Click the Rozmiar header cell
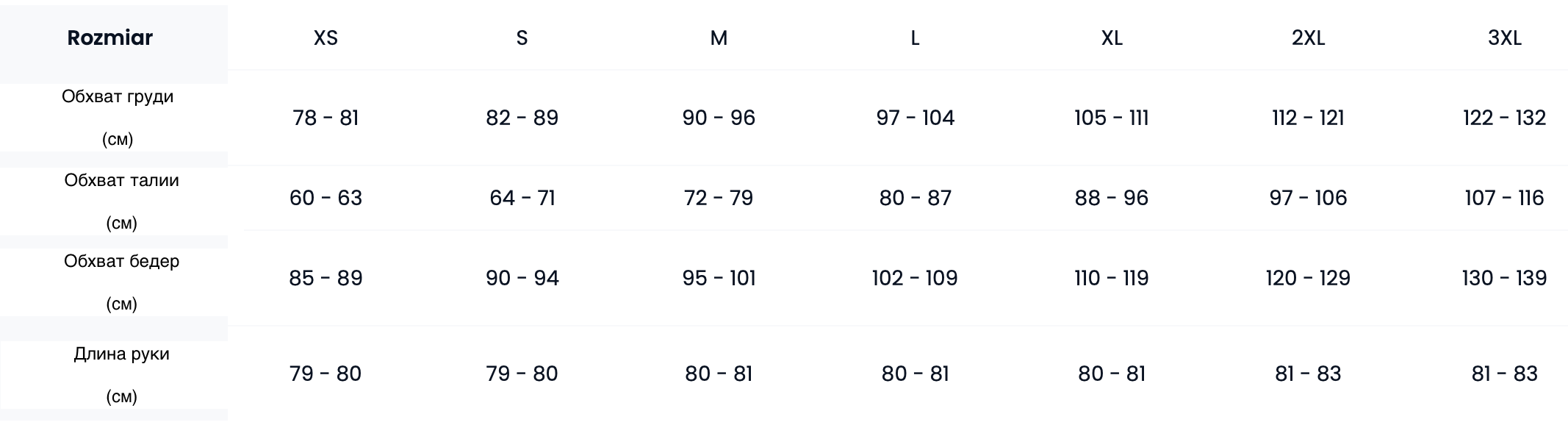Screen dimensions: 1568x425 click(x=110, y=38)
